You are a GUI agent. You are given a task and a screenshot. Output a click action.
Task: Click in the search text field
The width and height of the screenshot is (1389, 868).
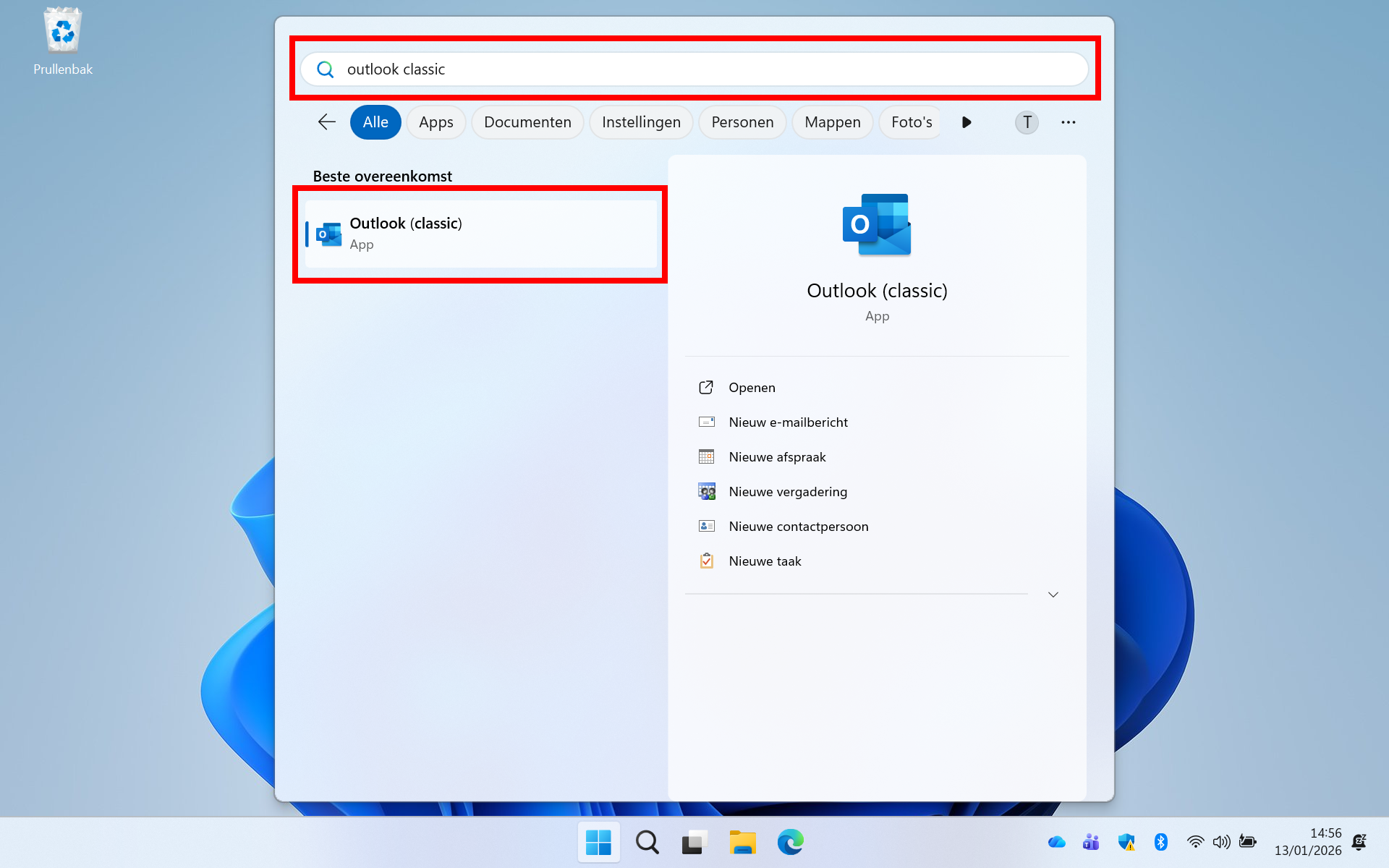694,69
